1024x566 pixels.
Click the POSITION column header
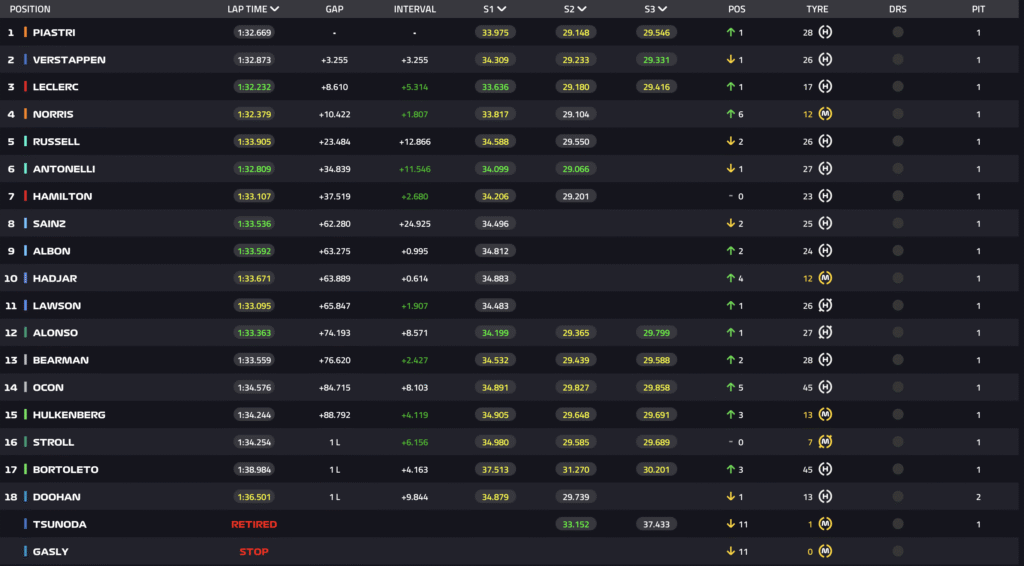point(30,9)
